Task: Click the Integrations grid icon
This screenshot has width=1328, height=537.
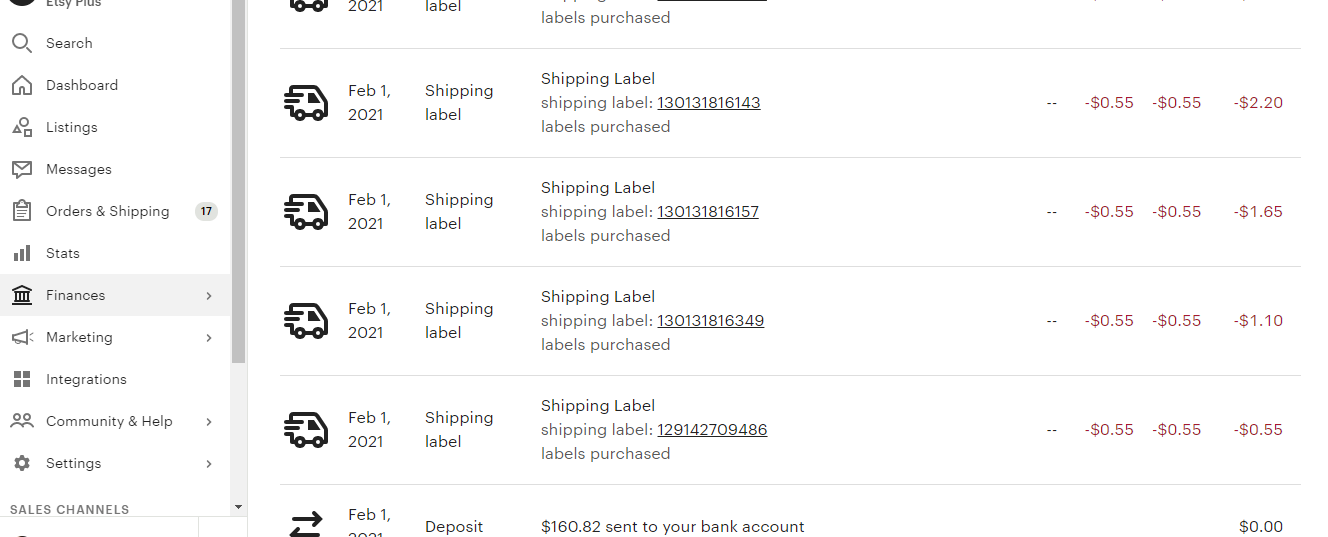Action: [22, 379]
